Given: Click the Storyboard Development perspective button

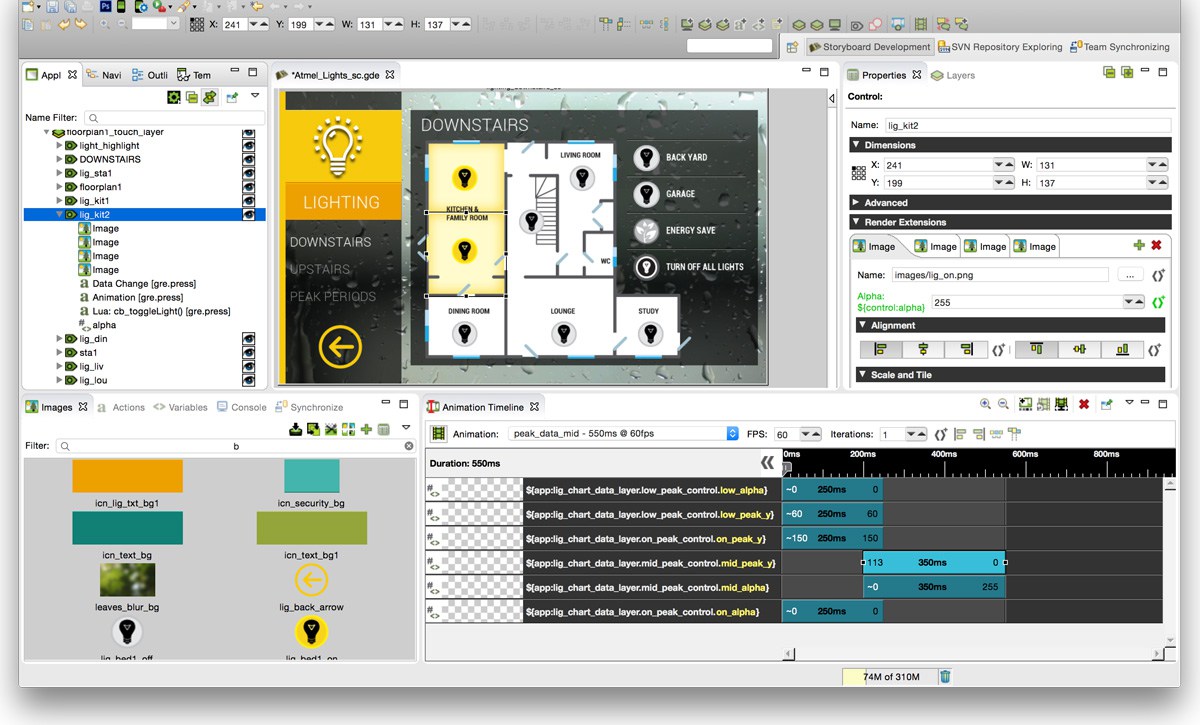Looking at the screenshot, I should (870, 47).
